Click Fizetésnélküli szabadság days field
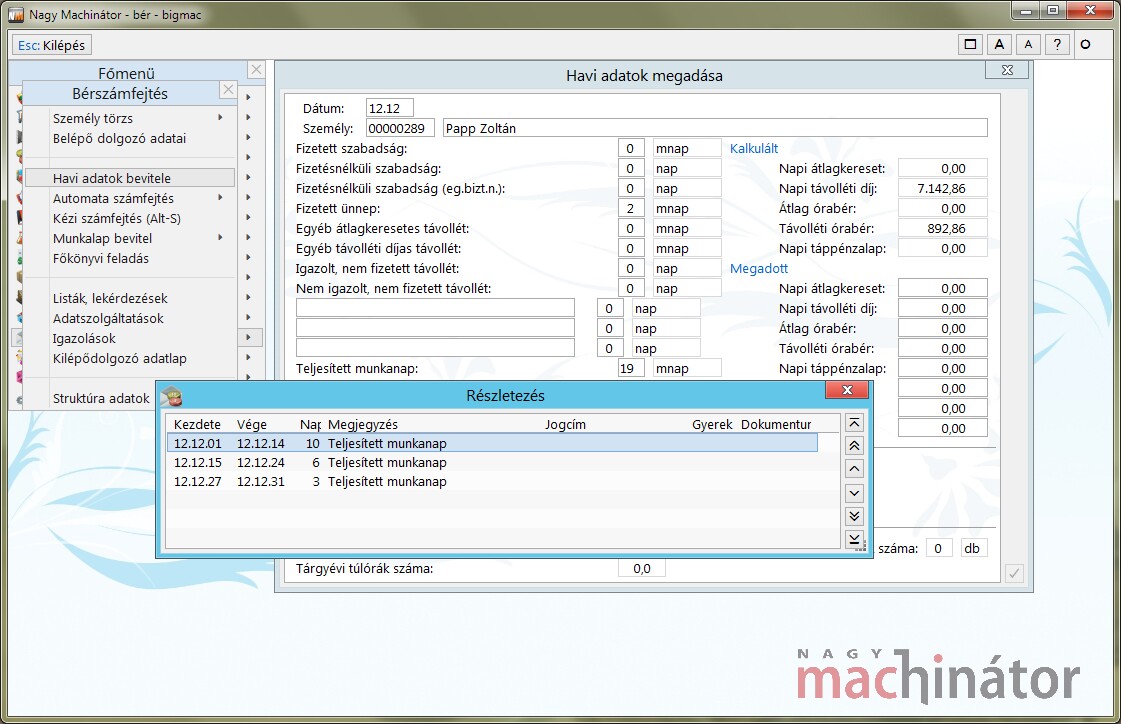The image size is (1121, 724). pos(631,168)
